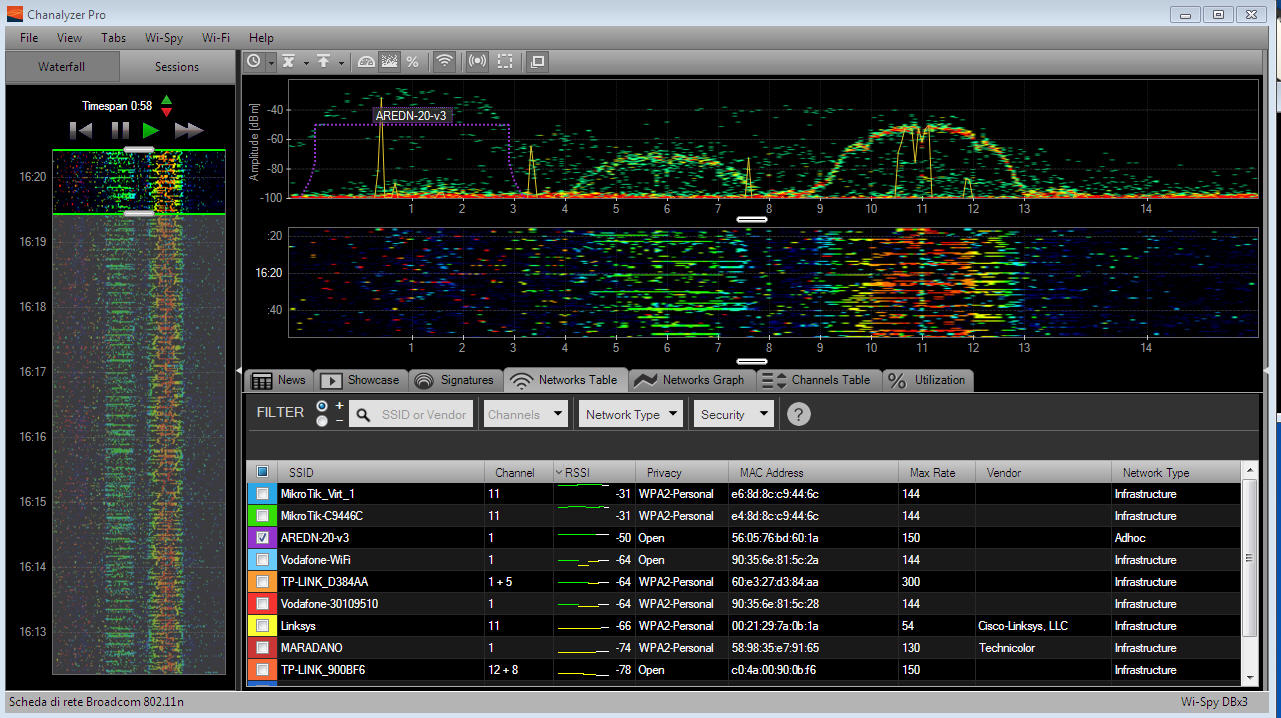Check the Linksys network checkbox
Image resolution: width=1281 pixels, height=718 pixels.
pyautogui.click(x=262, y=626)
